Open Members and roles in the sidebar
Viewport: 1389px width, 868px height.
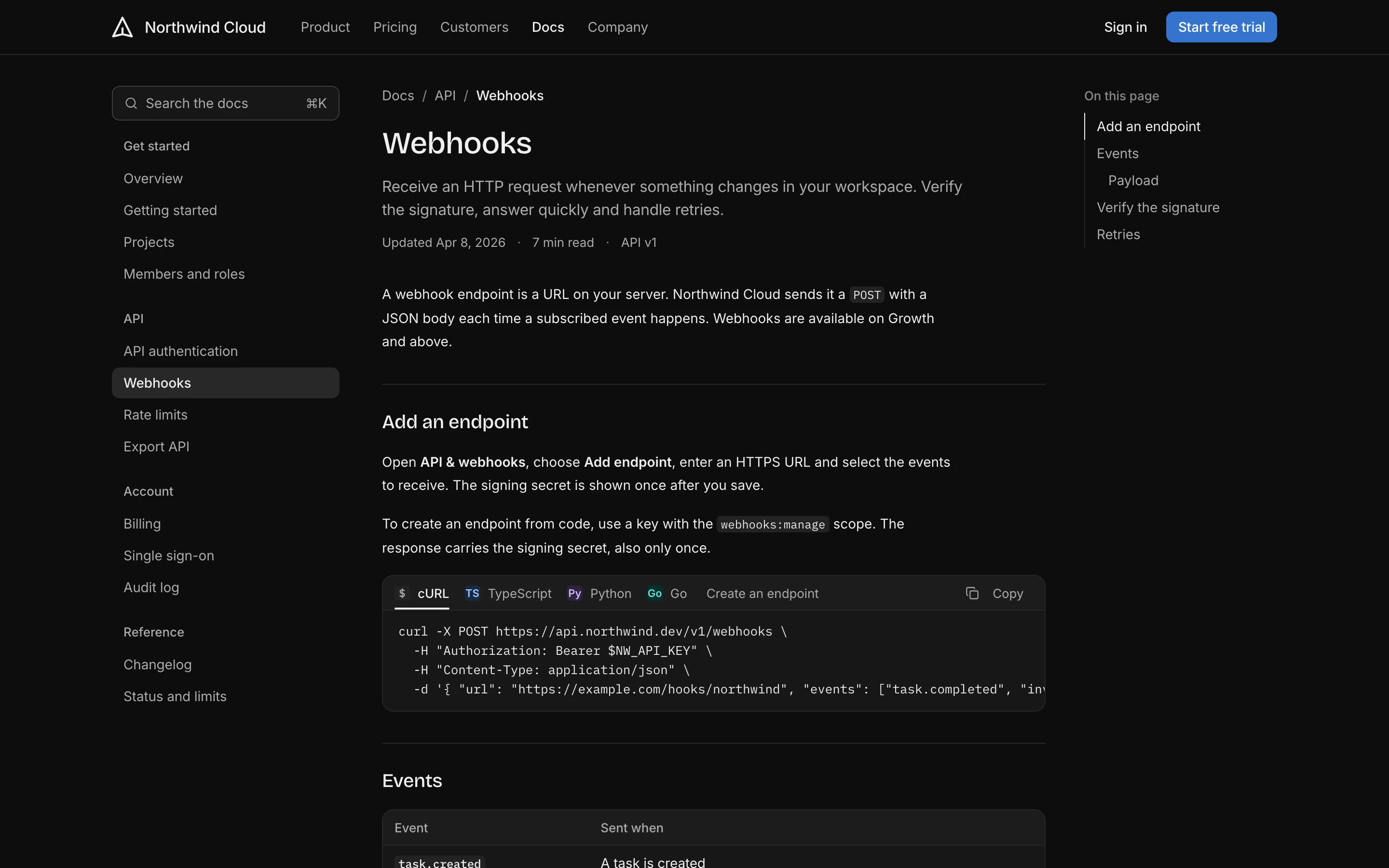226,274
